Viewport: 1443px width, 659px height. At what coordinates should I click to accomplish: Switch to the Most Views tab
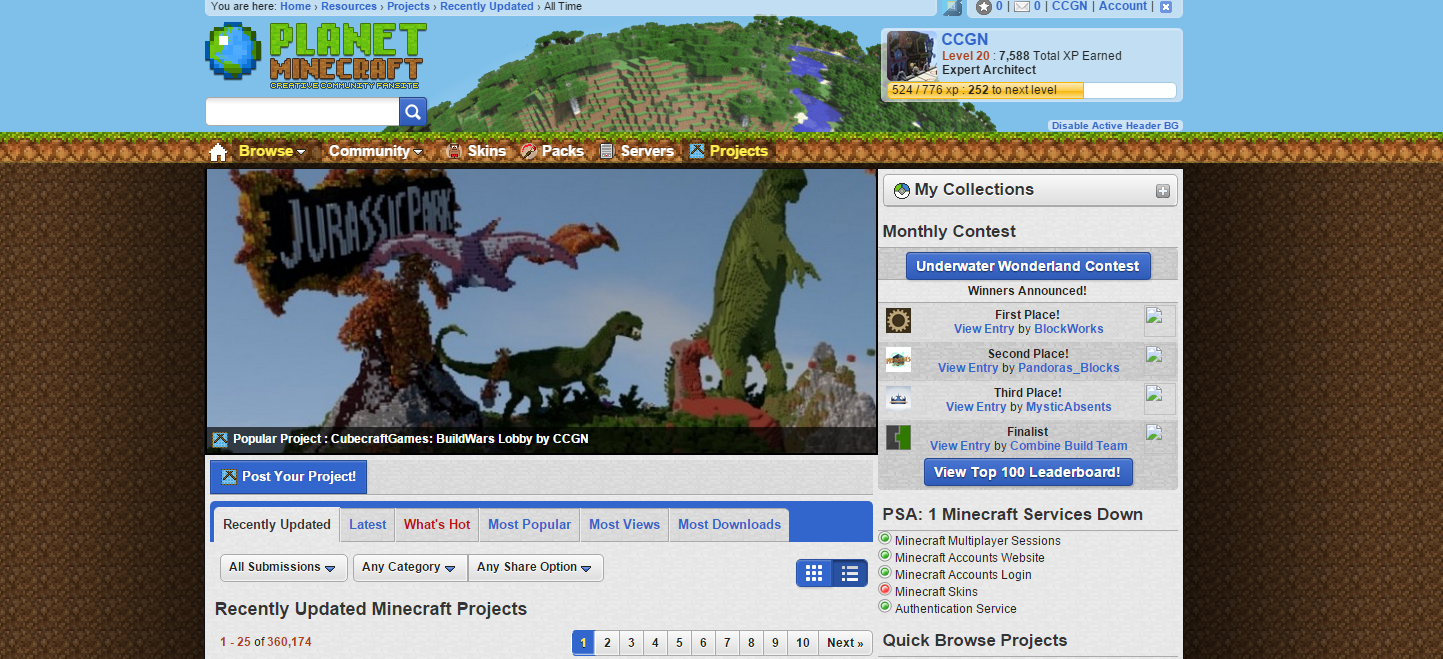tap(624, 525)
